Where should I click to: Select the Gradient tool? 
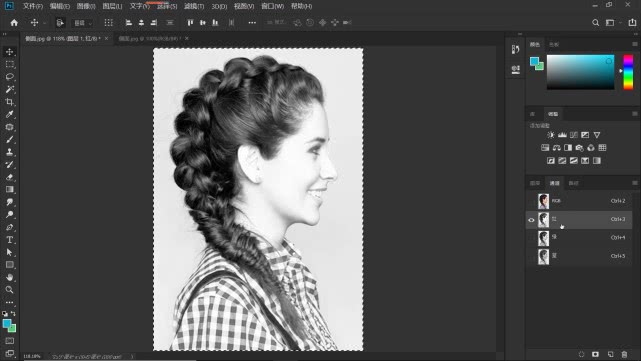pyautogui.click(x=9, y=189)
